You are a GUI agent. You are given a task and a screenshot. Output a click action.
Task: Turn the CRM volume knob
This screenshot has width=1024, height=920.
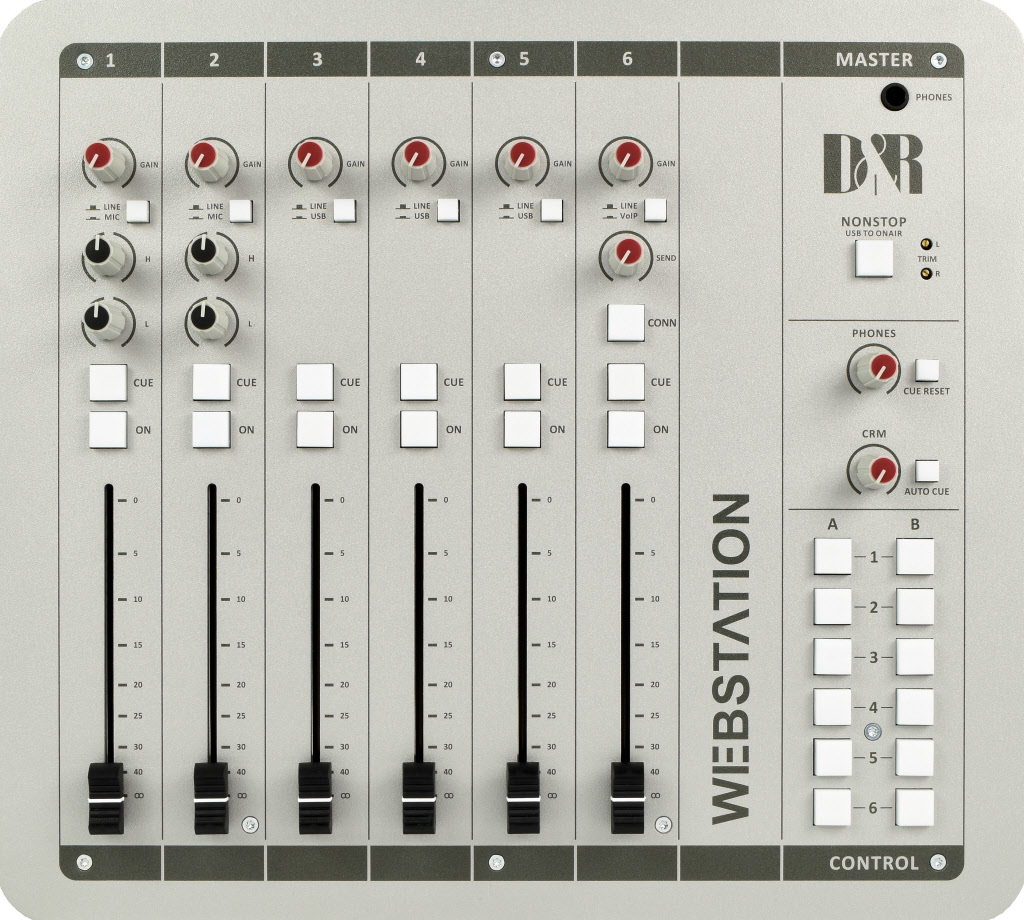point(873,471)
